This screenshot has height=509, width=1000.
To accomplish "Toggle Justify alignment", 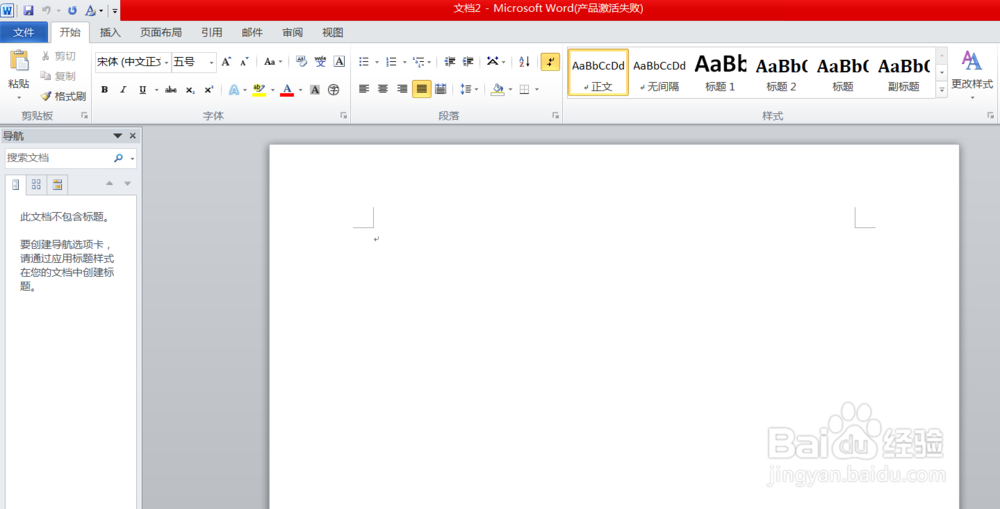I will coord(422,89).
